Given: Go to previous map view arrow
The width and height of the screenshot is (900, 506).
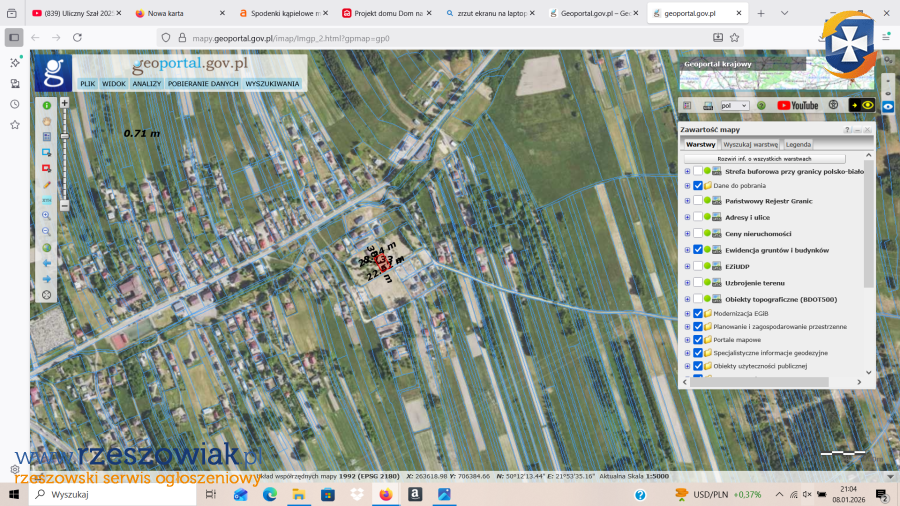Looking at the screenshot, I should 46,263.
